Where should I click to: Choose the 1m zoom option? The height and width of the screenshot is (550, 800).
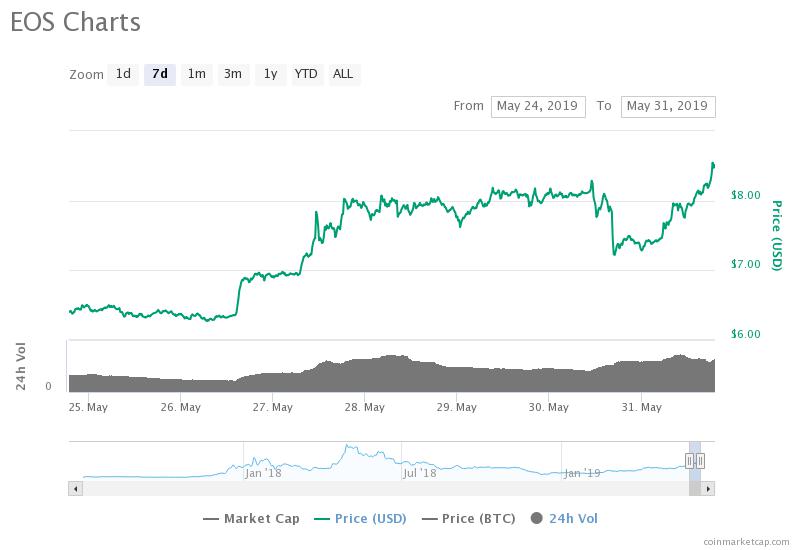[x=196, y=74]
